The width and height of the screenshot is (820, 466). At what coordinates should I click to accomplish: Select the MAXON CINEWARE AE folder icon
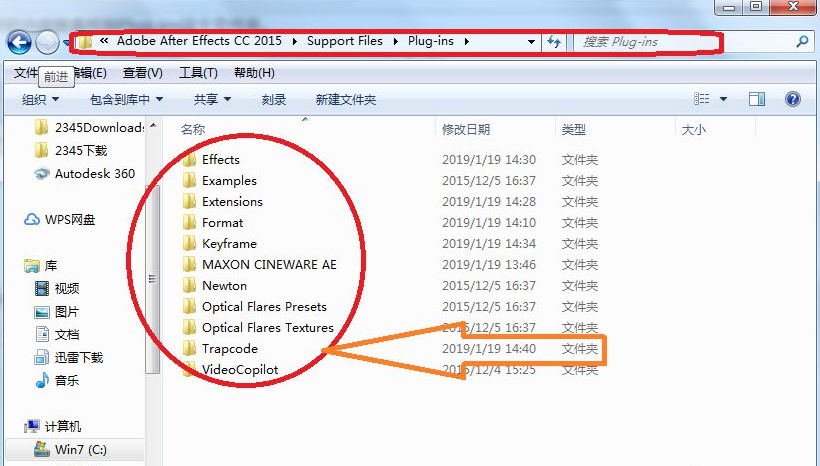click(189, 264)
